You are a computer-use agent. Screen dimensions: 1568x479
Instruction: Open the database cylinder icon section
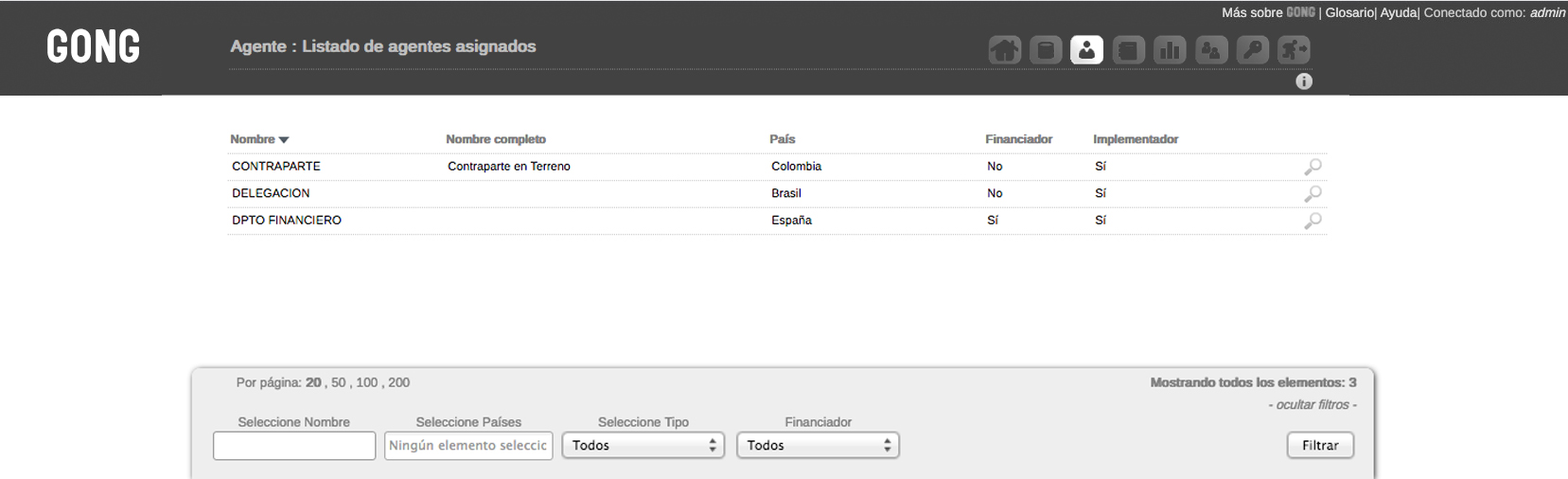(1046, 50)
